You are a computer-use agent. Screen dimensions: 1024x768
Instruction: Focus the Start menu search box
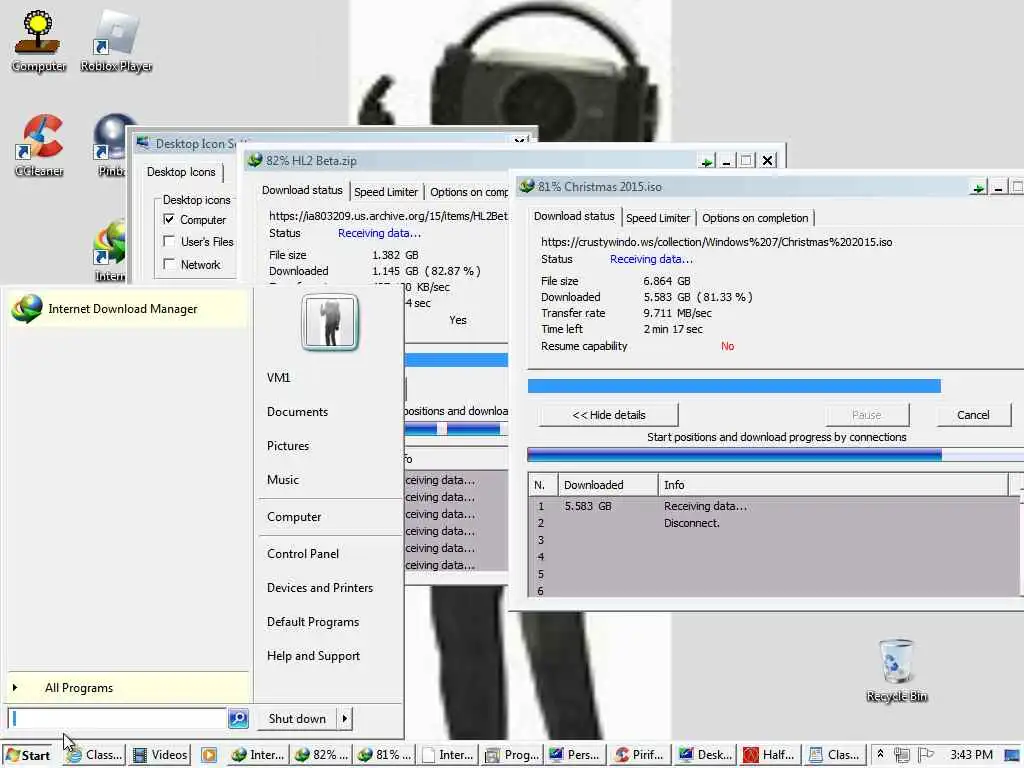[118, 718]
